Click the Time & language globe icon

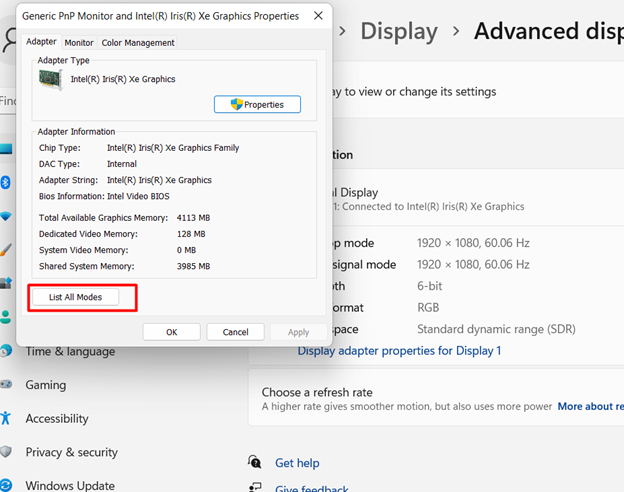tap(5, 351)
